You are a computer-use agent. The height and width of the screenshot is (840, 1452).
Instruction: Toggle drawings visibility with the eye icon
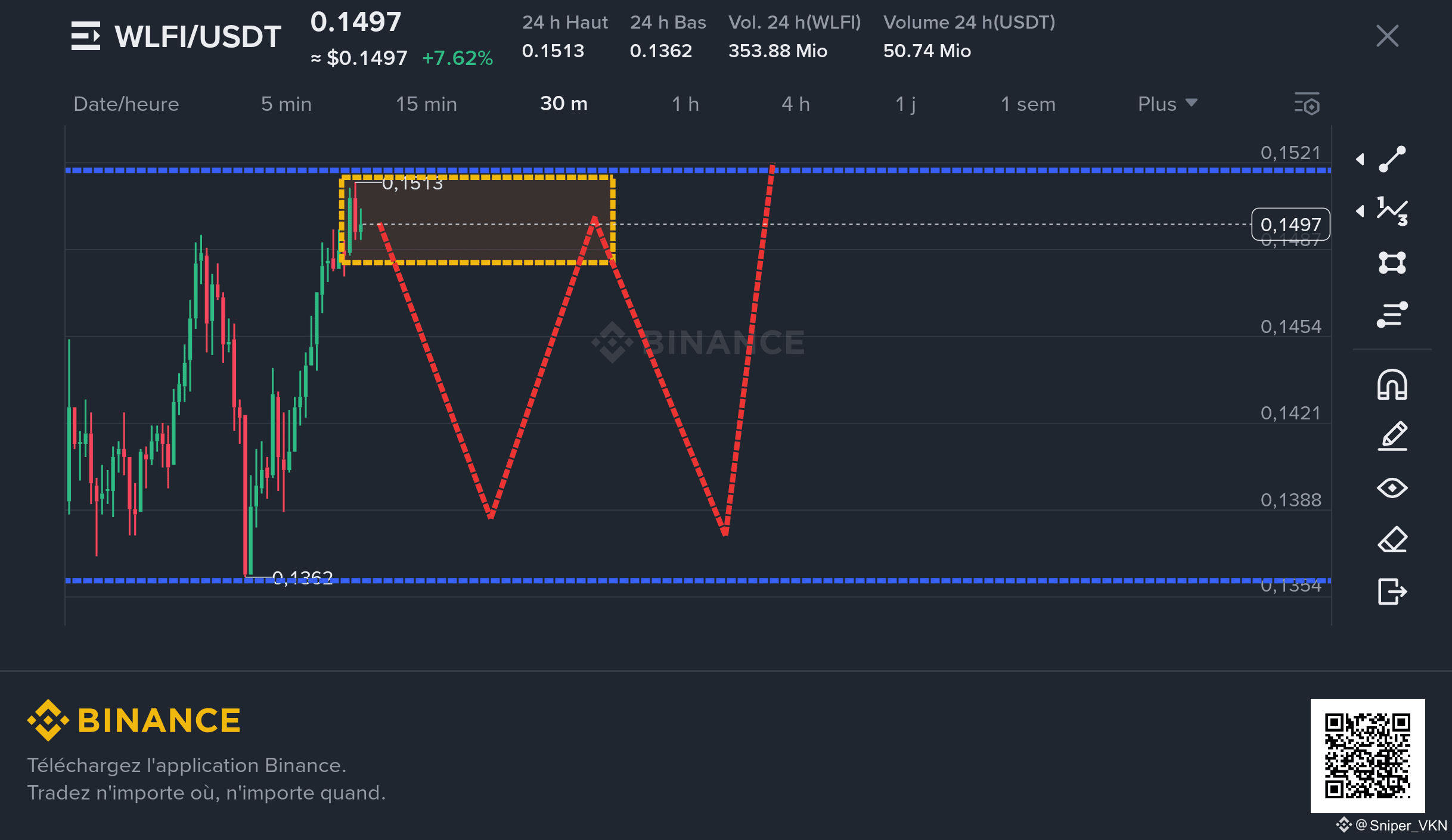pyautogui.click(x=1392, y=488)
